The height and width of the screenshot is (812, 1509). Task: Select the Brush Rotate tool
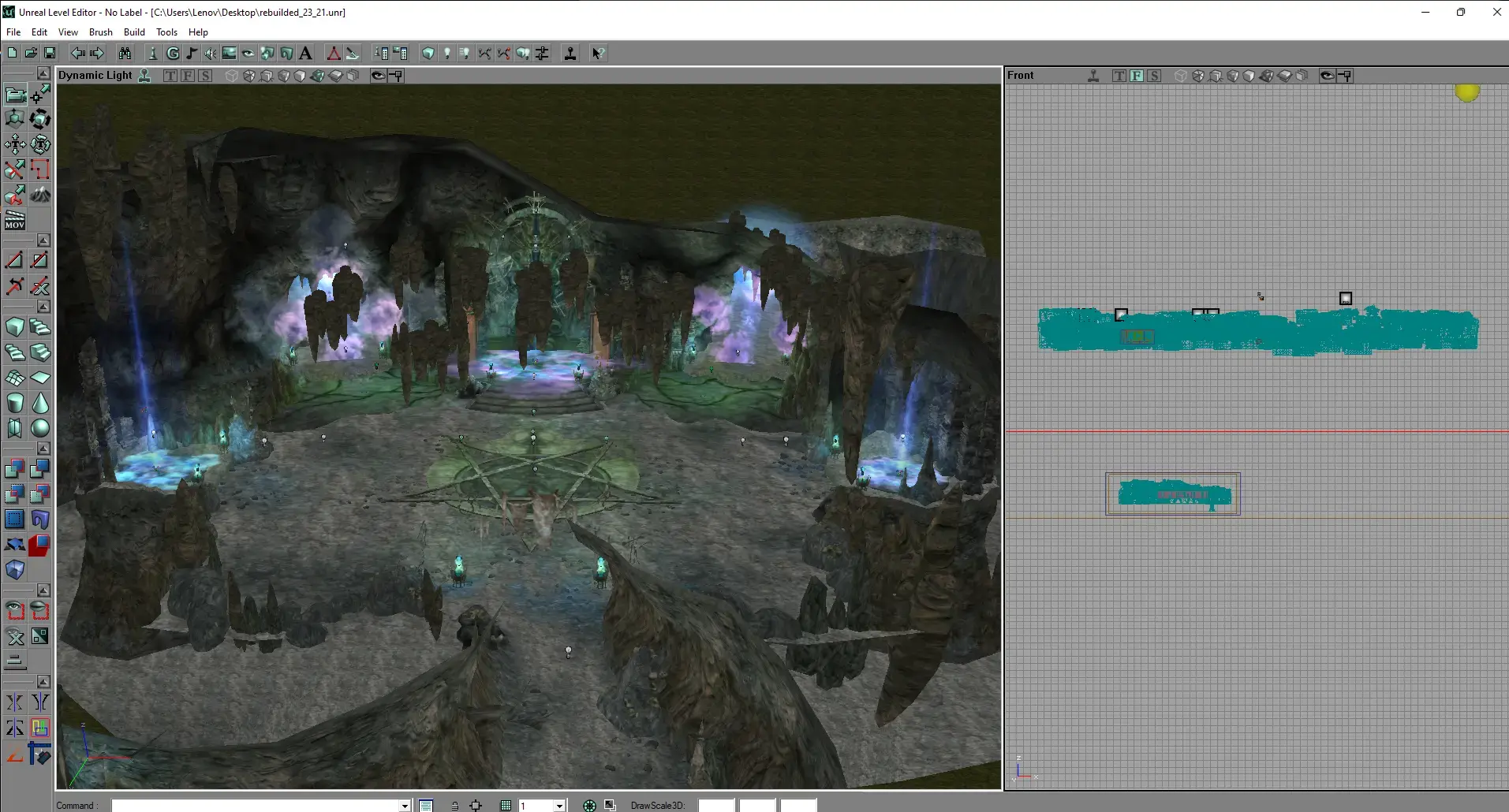coord(40,119)
